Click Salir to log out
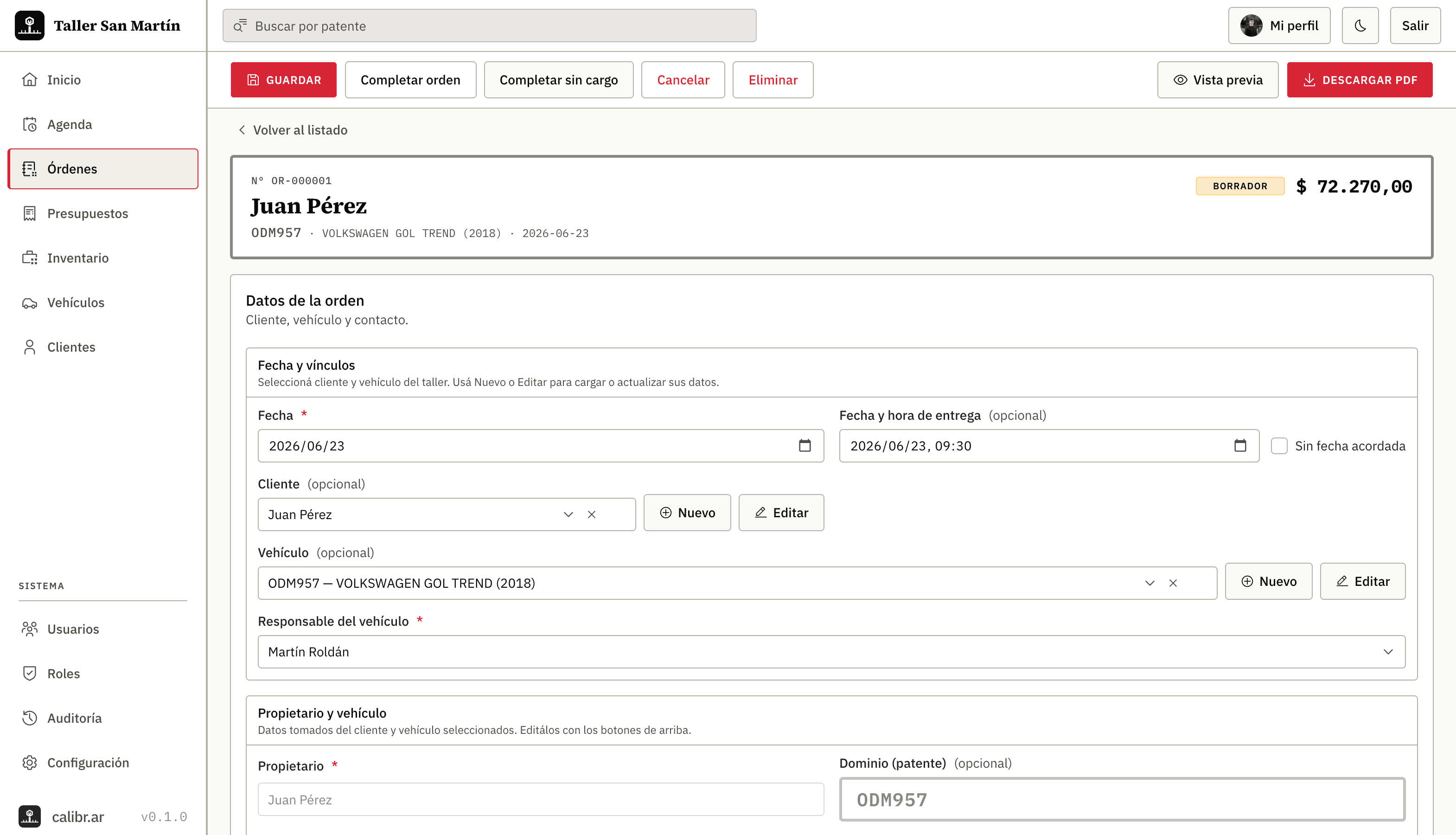 [x=1415, y=25]
